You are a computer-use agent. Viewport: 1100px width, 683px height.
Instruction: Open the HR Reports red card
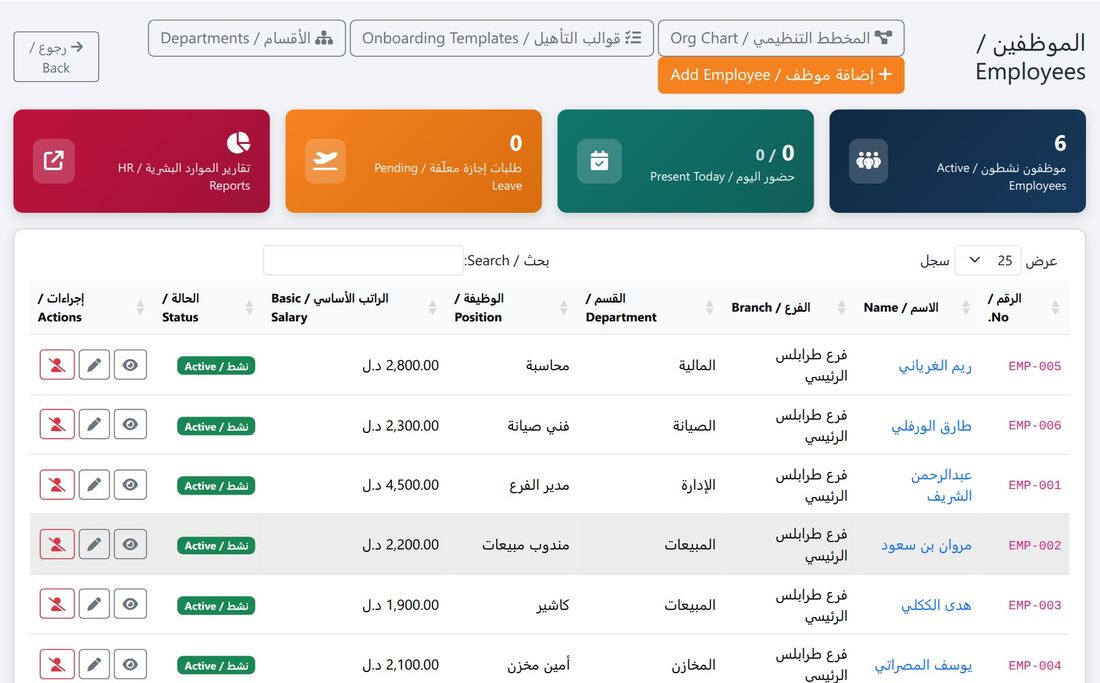pos(142,161)
